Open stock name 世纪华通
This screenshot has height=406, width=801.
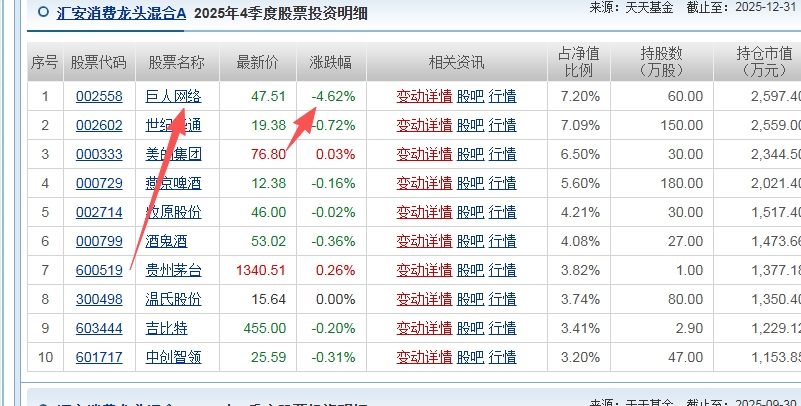point(174,125)
